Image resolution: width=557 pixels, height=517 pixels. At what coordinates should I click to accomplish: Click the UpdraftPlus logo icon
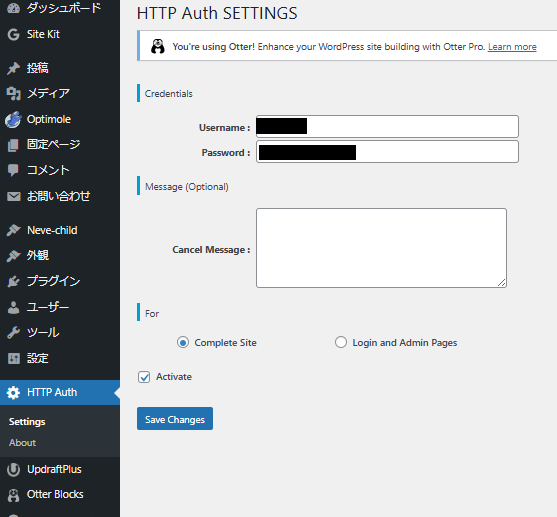13,469
